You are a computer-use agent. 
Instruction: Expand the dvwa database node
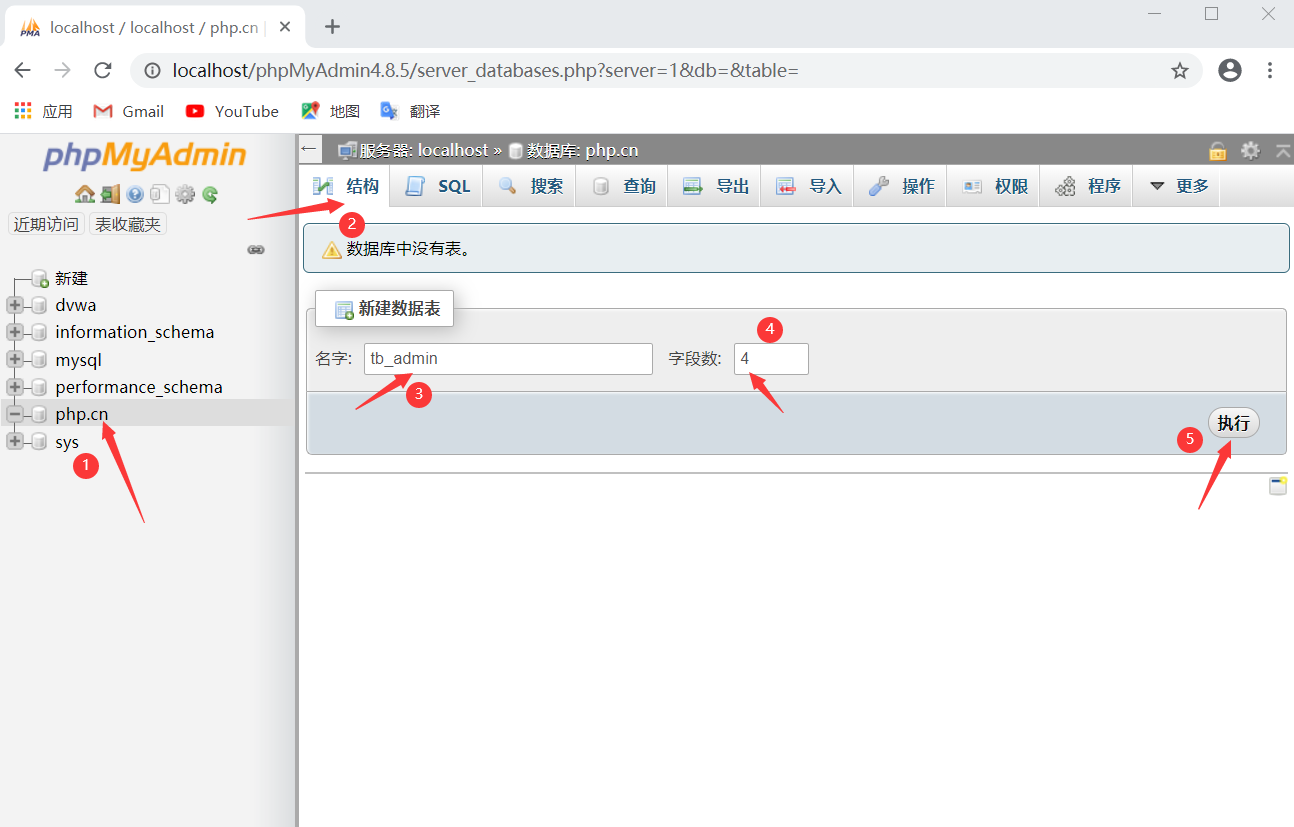click(14, 305)
